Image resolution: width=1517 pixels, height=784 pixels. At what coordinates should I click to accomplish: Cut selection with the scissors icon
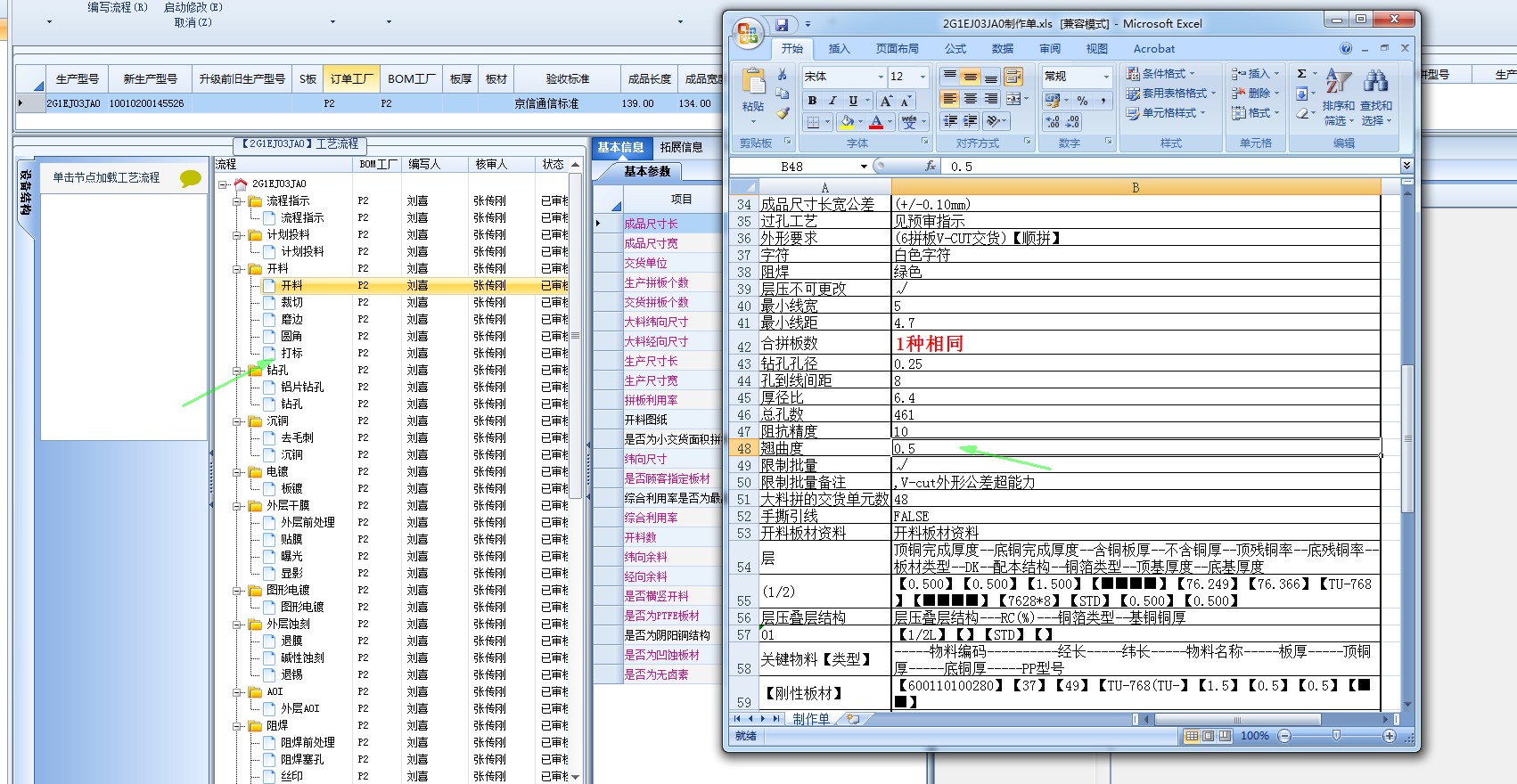[x=783, y=75]
